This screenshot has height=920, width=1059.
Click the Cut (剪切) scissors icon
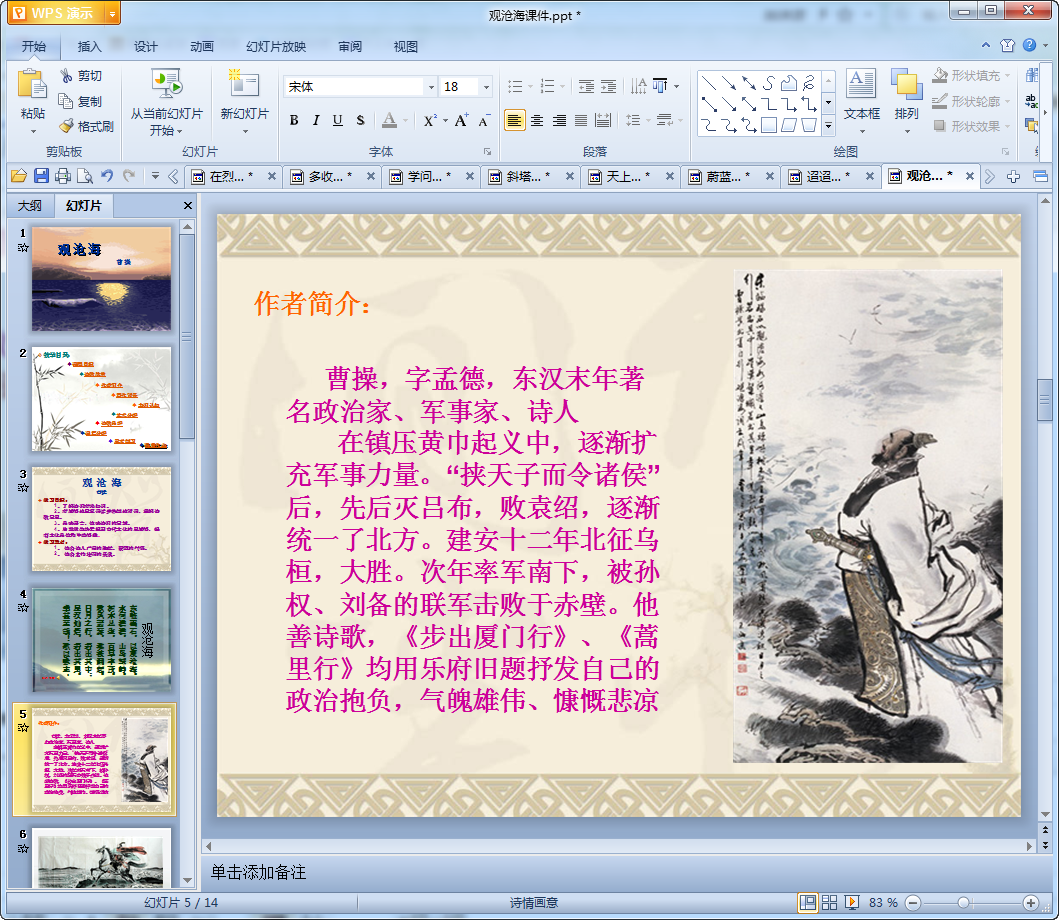click(x=66, y=76)
